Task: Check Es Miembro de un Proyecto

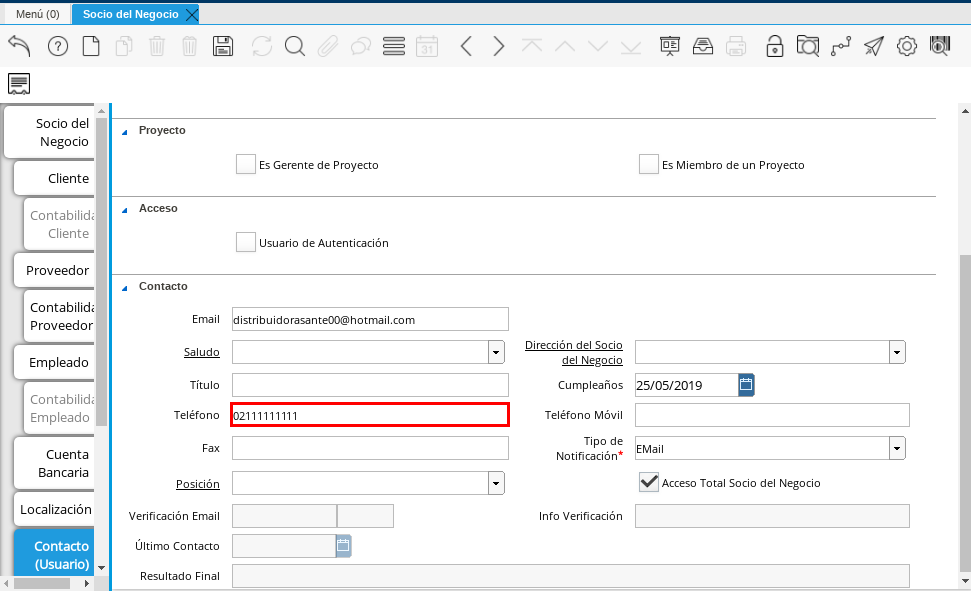Action: [x=649, y=165]
